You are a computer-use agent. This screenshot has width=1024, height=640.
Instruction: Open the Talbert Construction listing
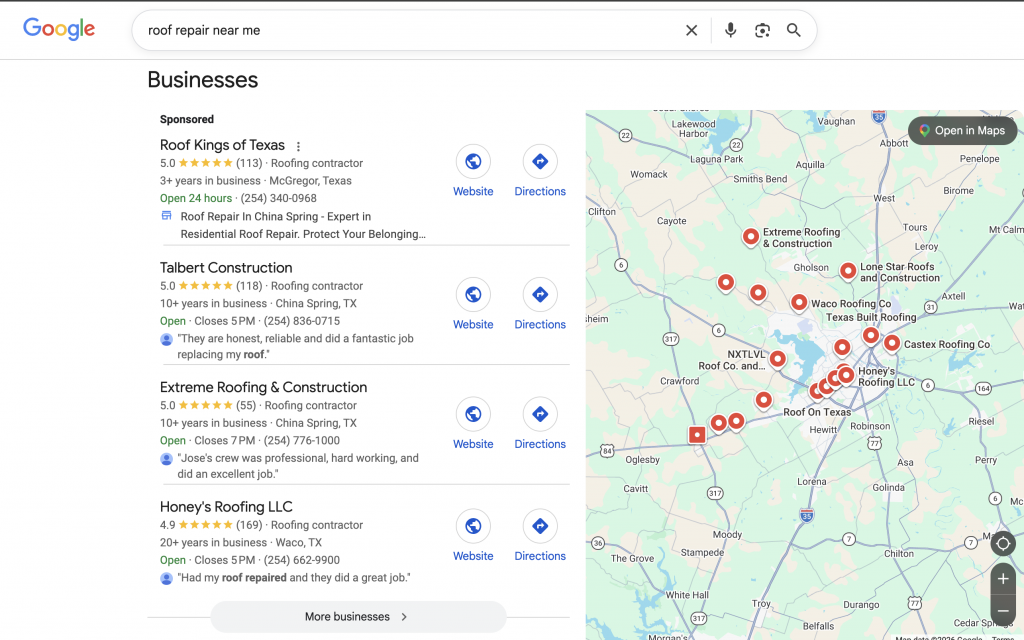point(225,267)
